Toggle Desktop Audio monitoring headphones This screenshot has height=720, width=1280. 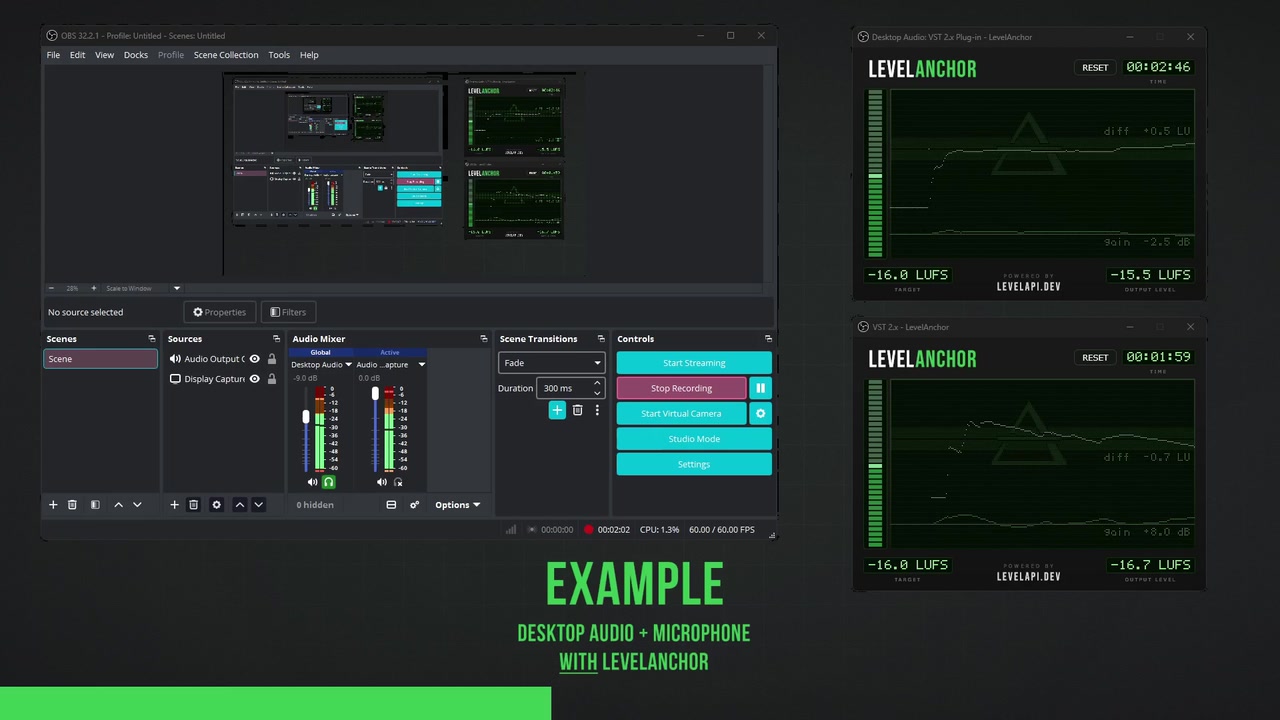click(x=328, y=482)
